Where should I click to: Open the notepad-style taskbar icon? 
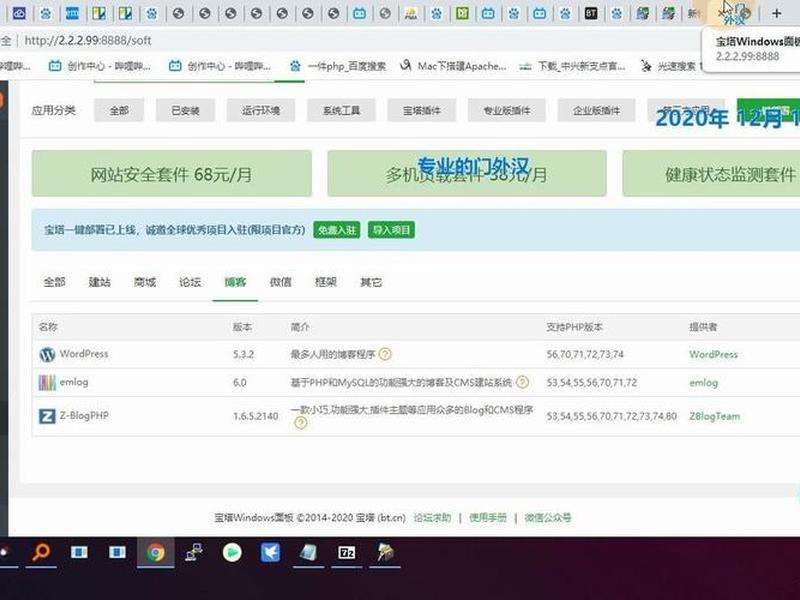coord(308,553)
